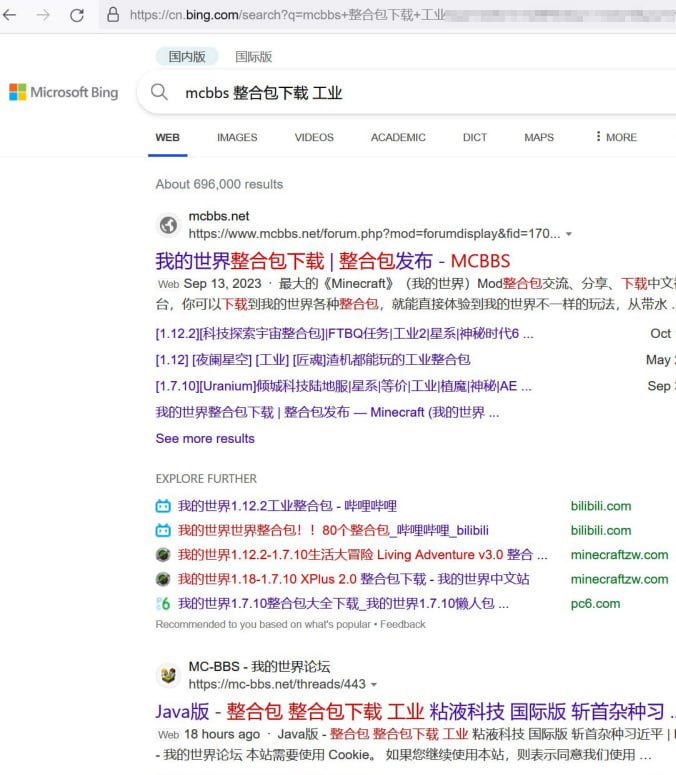Open the IMAGES tab
Viewport: 676px width, 775px height.
[237, 137]
